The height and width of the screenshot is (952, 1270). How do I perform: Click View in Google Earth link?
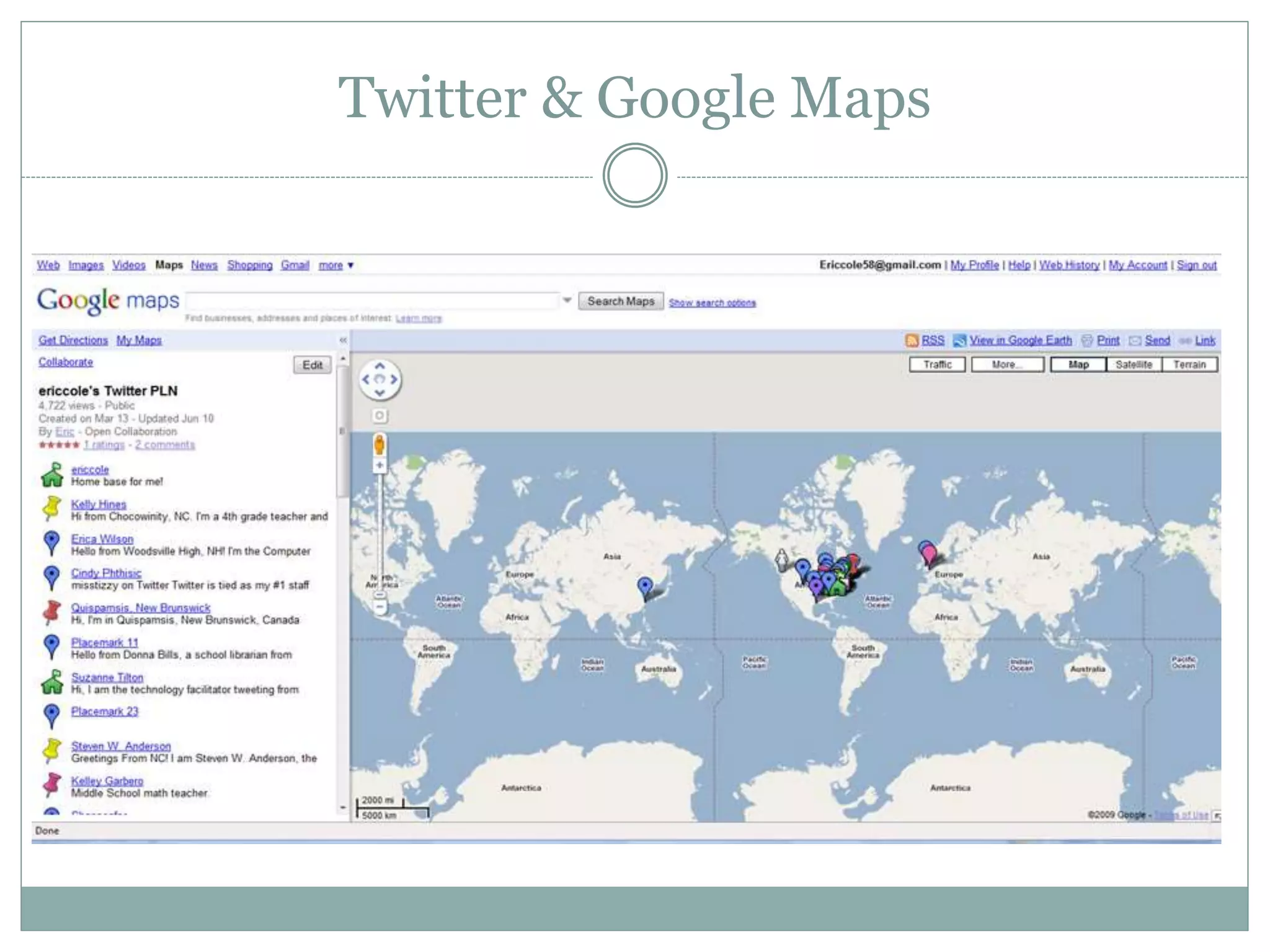(1020, 340)
